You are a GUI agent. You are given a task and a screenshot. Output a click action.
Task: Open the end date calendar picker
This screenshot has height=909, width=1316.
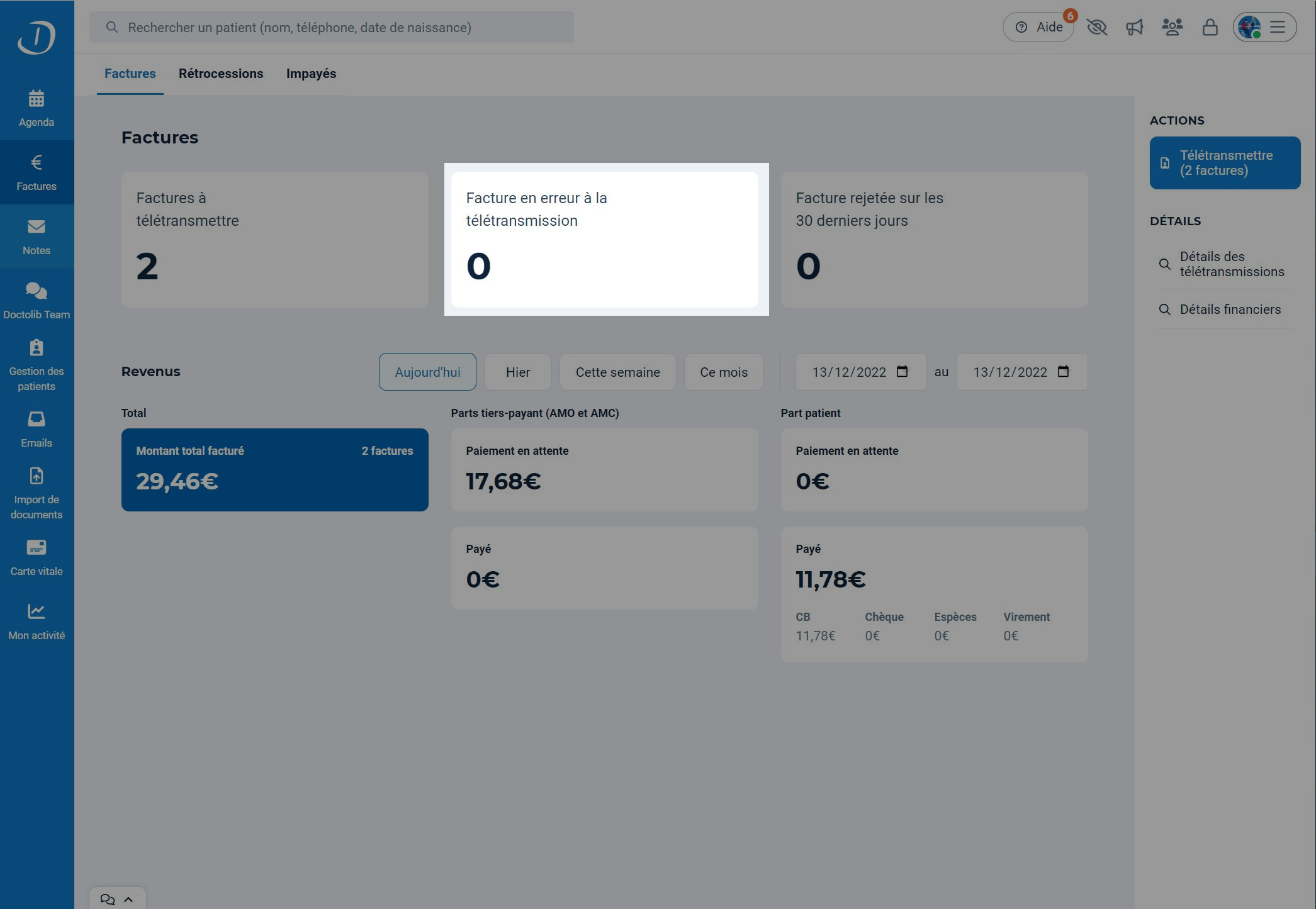click(1063, 371)
